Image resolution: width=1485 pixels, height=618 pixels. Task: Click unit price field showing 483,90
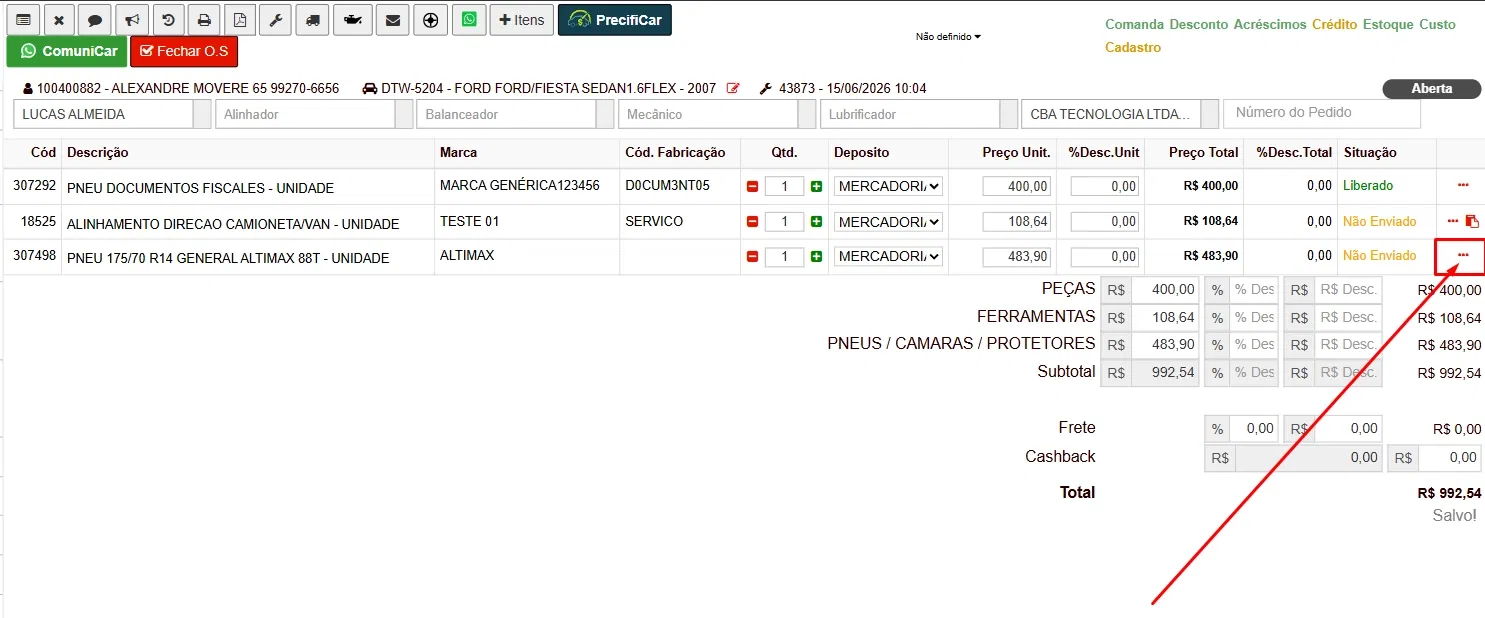click(1017, 257)
